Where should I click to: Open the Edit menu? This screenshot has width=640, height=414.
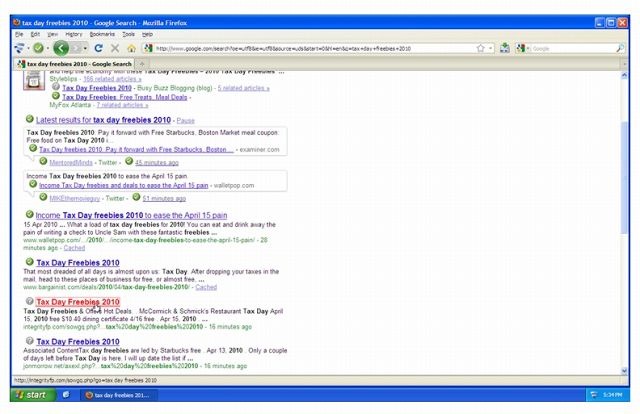pos(35,34)
